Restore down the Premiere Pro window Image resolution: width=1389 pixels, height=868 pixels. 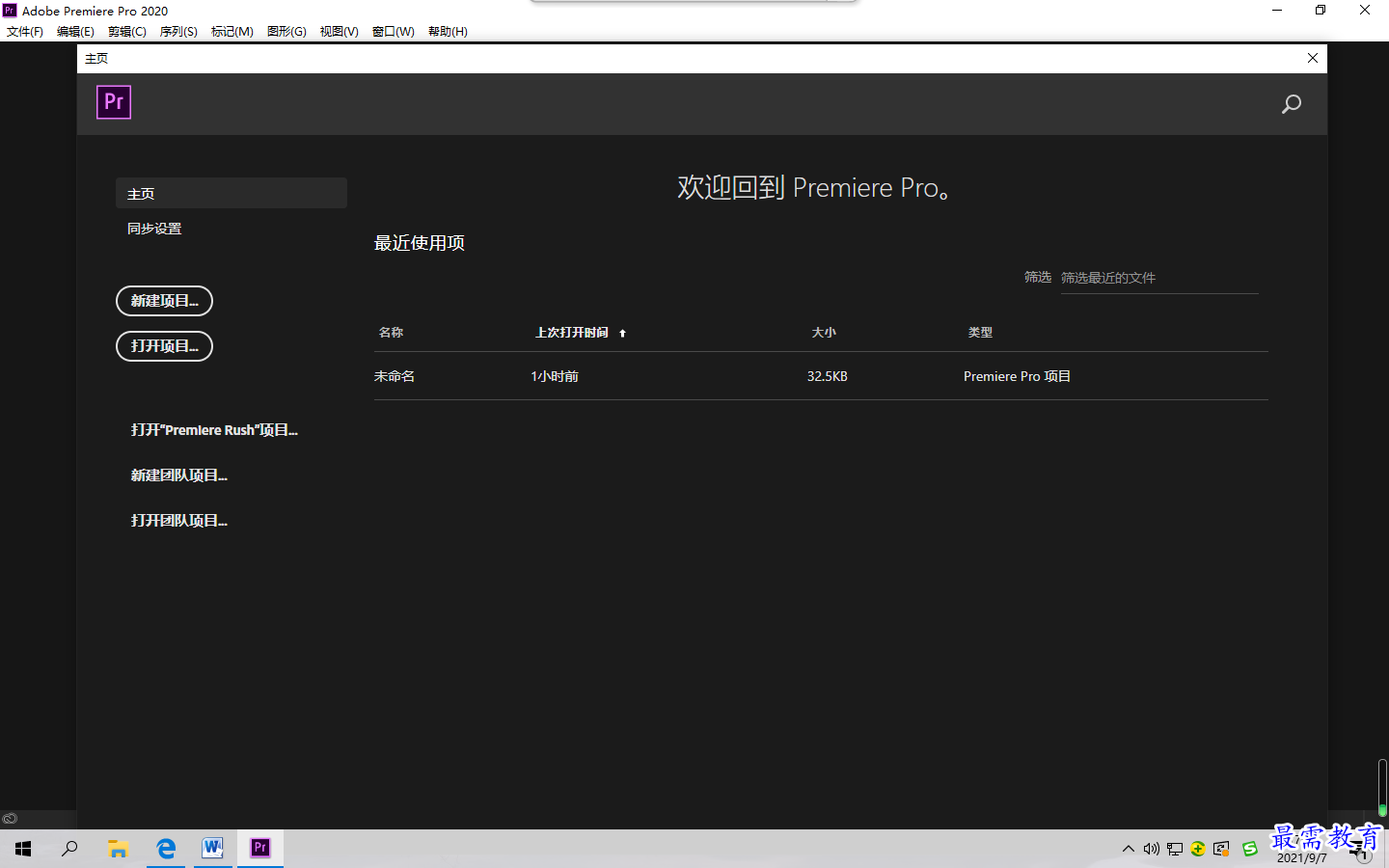pyautogui.click(x=1321, y=11)
